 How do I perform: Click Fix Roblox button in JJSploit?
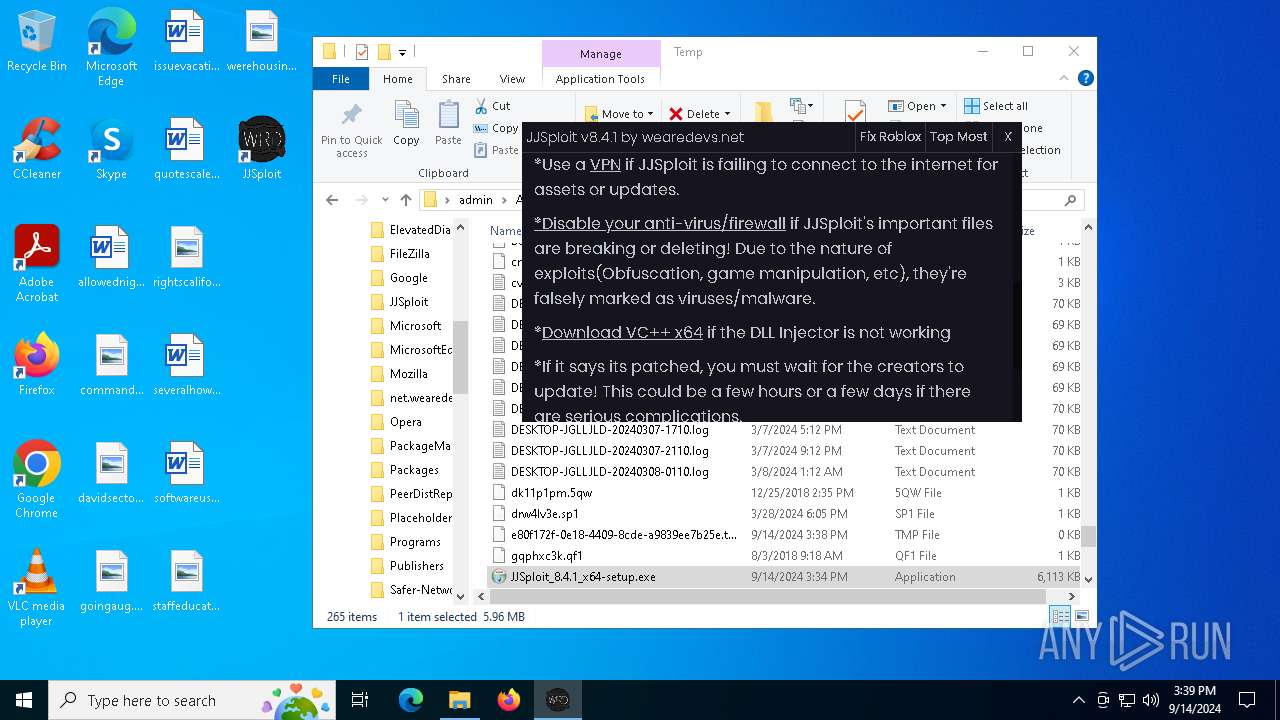pyautogui.click(x=890, y=137)
